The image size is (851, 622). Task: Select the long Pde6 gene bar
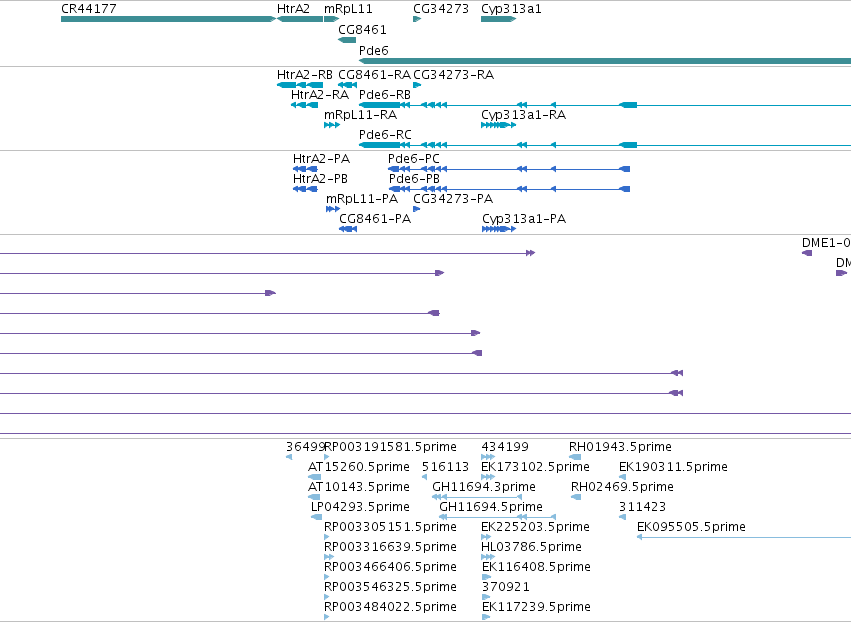point(605,61)
